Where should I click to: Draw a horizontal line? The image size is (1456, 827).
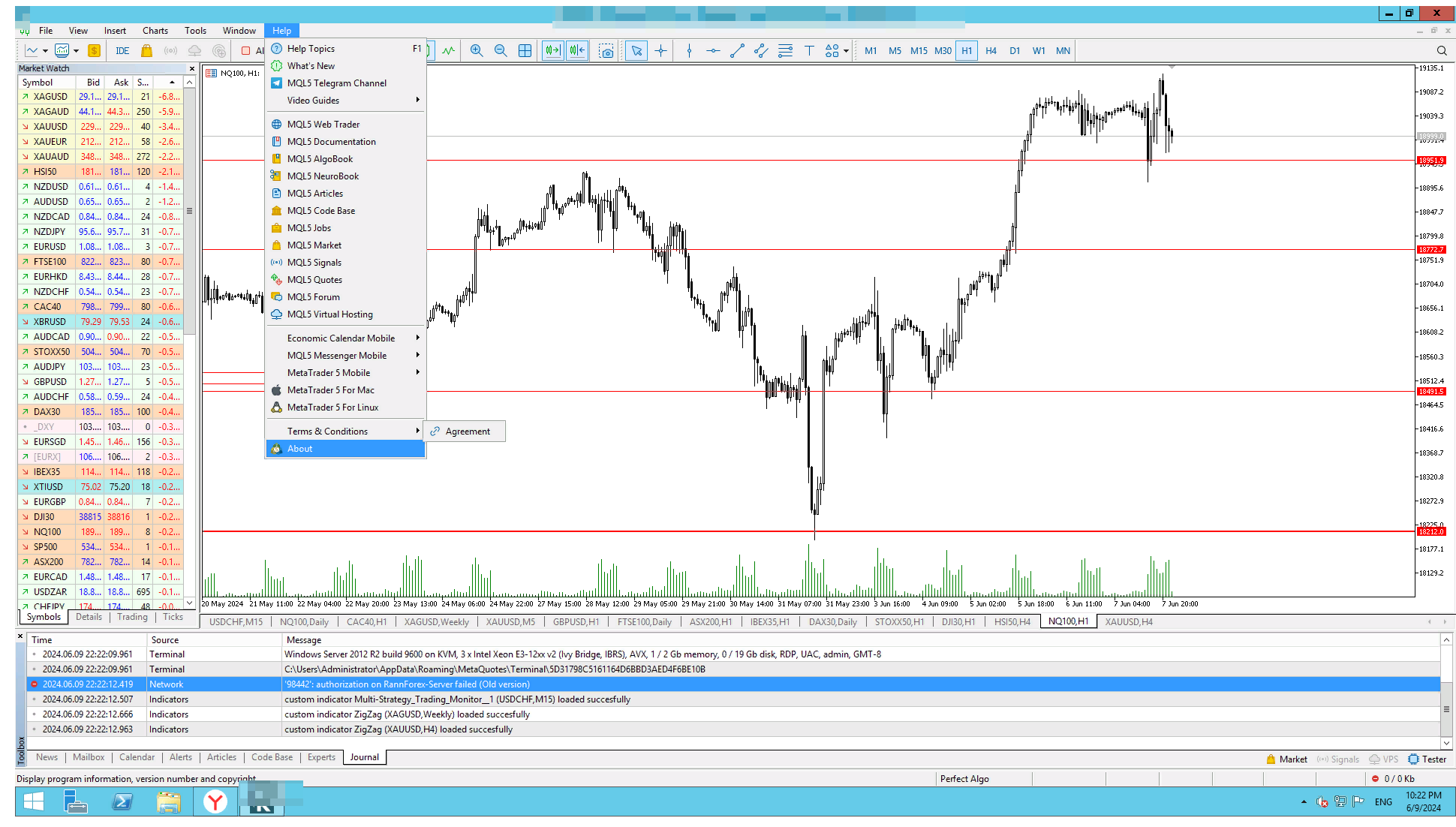click(x=713, y=51)
